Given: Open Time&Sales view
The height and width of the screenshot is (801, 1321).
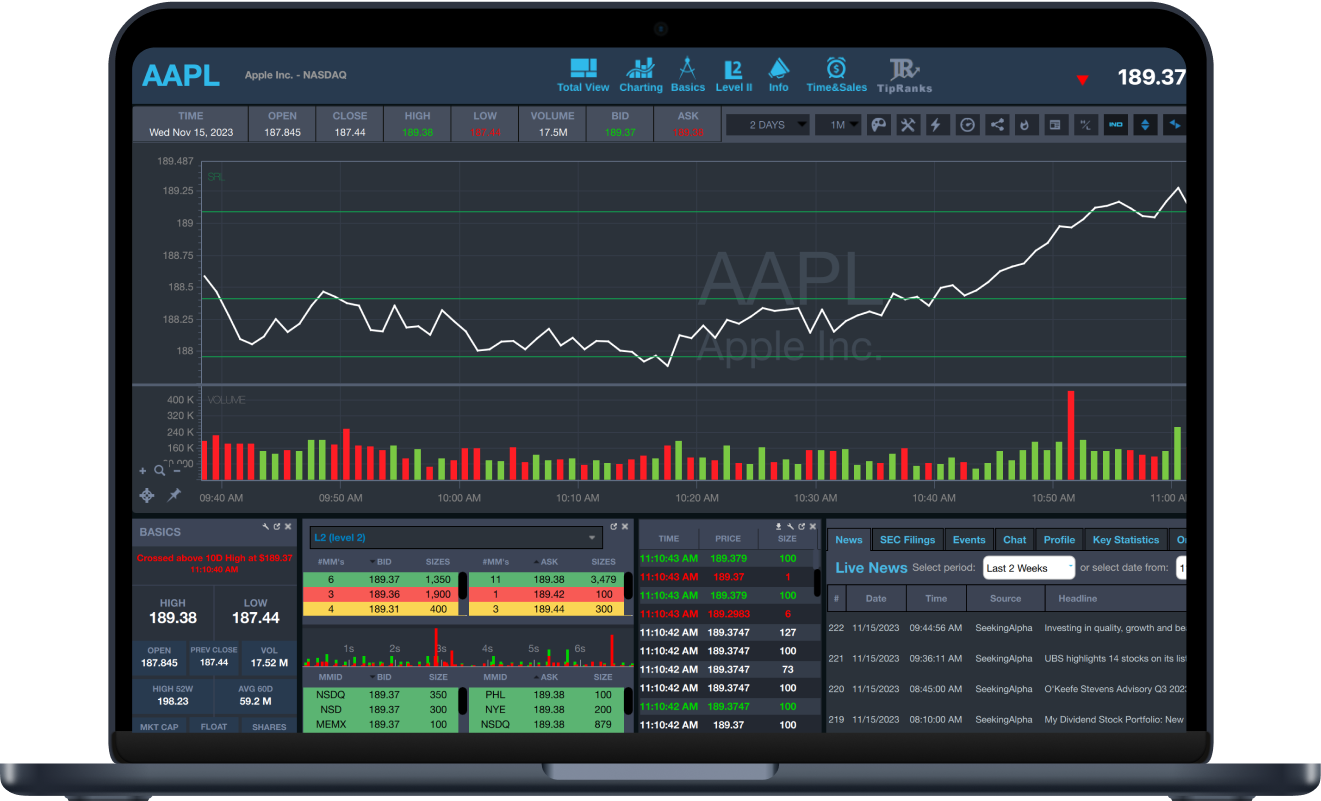Looking at the screenshot, I should (836, 75).
